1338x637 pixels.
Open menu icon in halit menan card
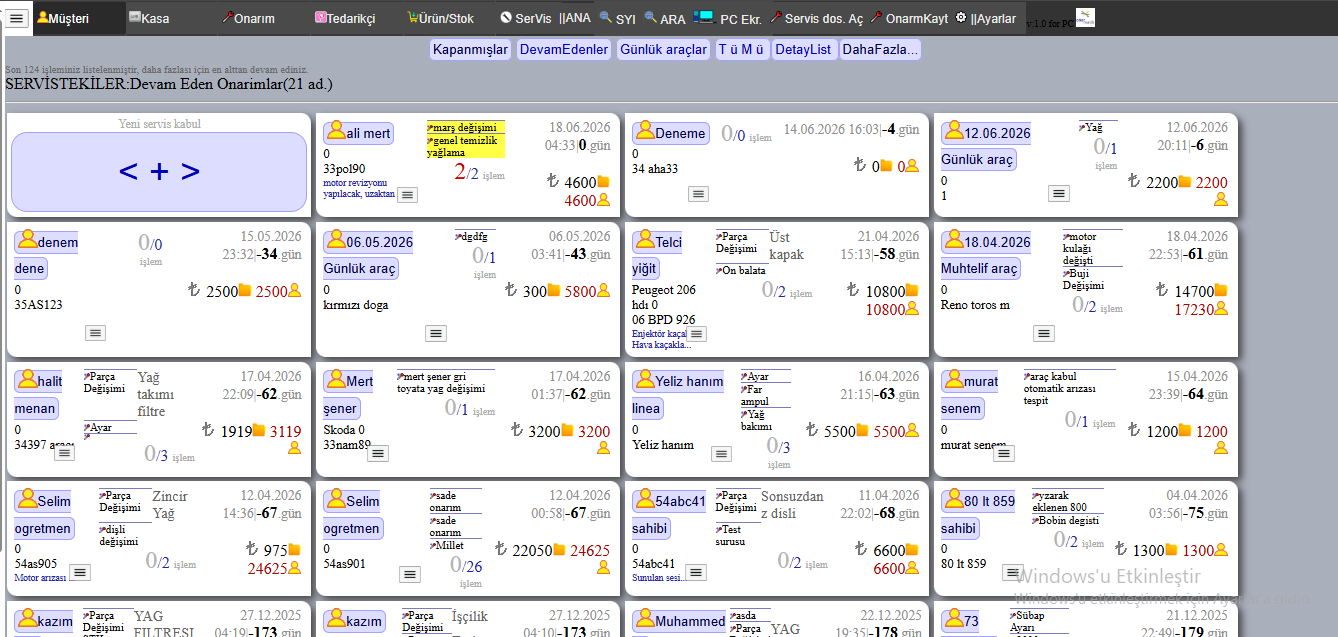click(x=64, y=453)
